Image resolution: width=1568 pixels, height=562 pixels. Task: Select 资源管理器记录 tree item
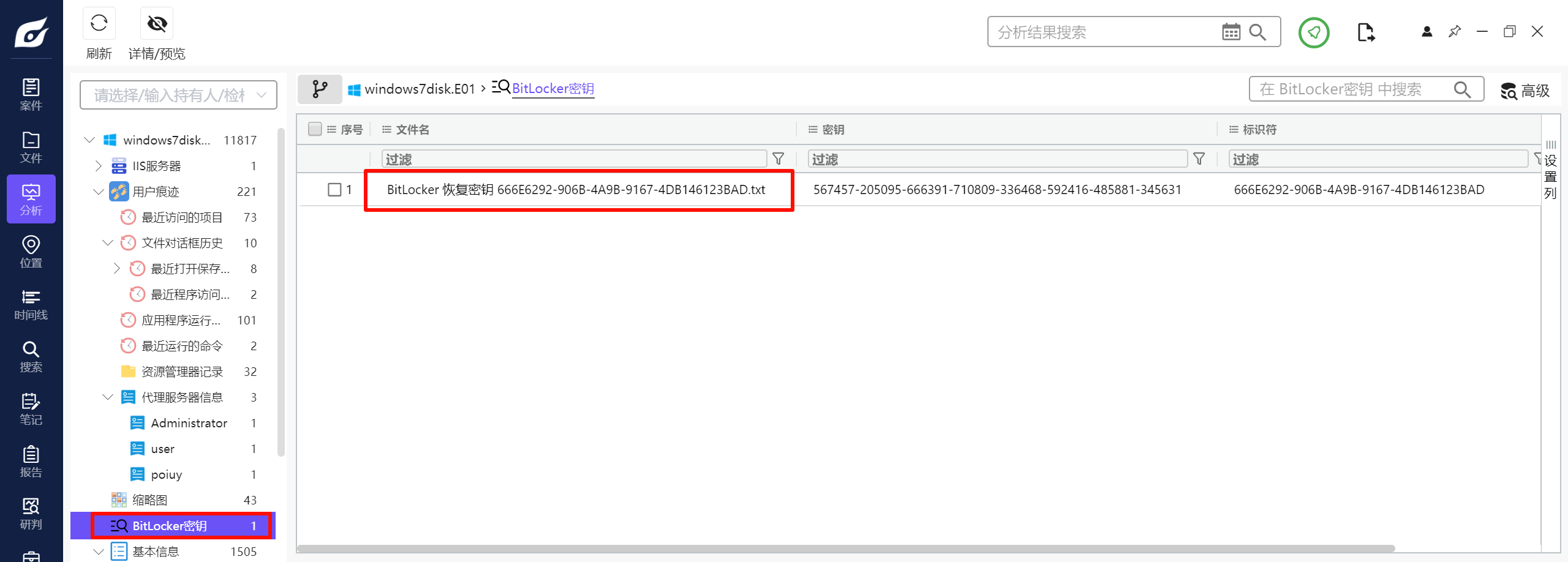[183, 372]
